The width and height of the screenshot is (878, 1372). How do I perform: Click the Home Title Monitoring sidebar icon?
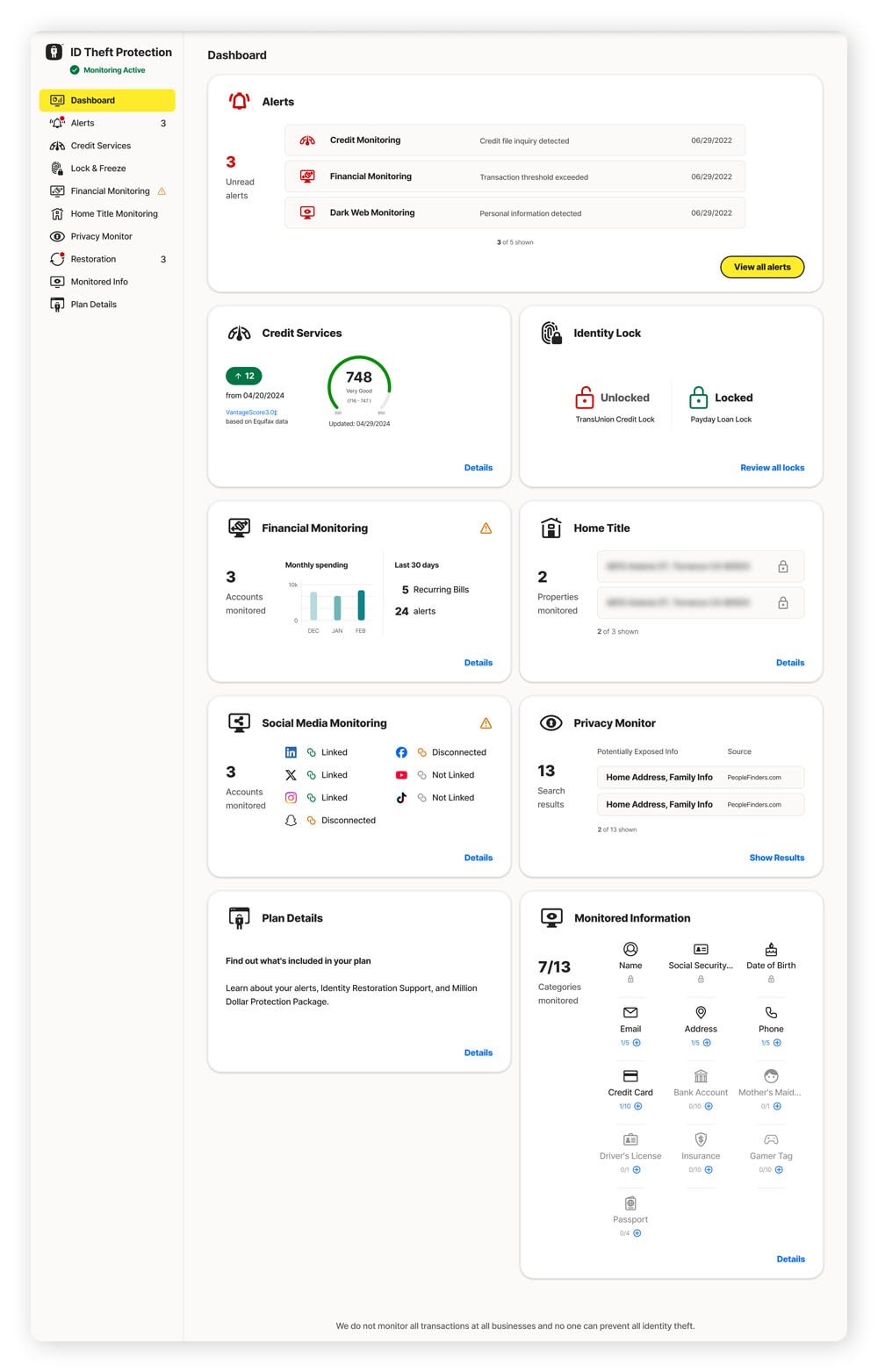click(58, 213)
